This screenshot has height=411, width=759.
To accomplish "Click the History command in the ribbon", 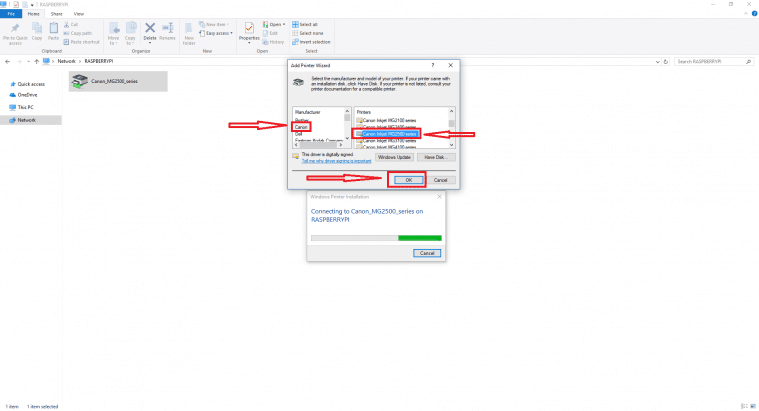I will [273, 42].
